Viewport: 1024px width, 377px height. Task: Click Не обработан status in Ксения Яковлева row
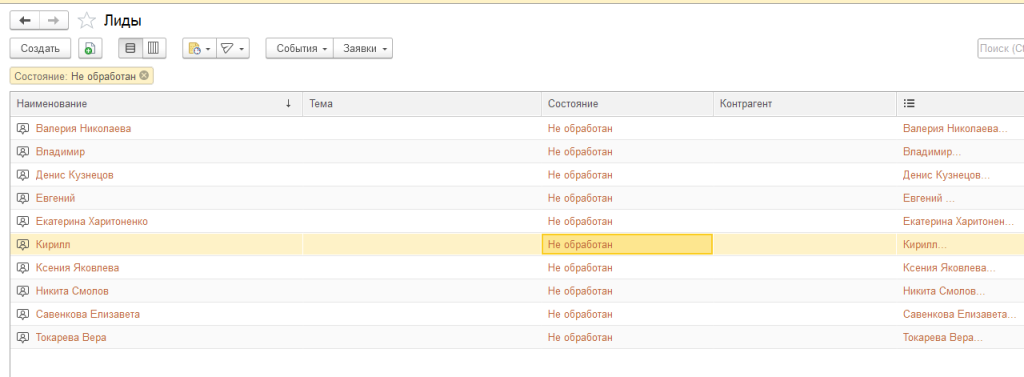pos(581,268)
